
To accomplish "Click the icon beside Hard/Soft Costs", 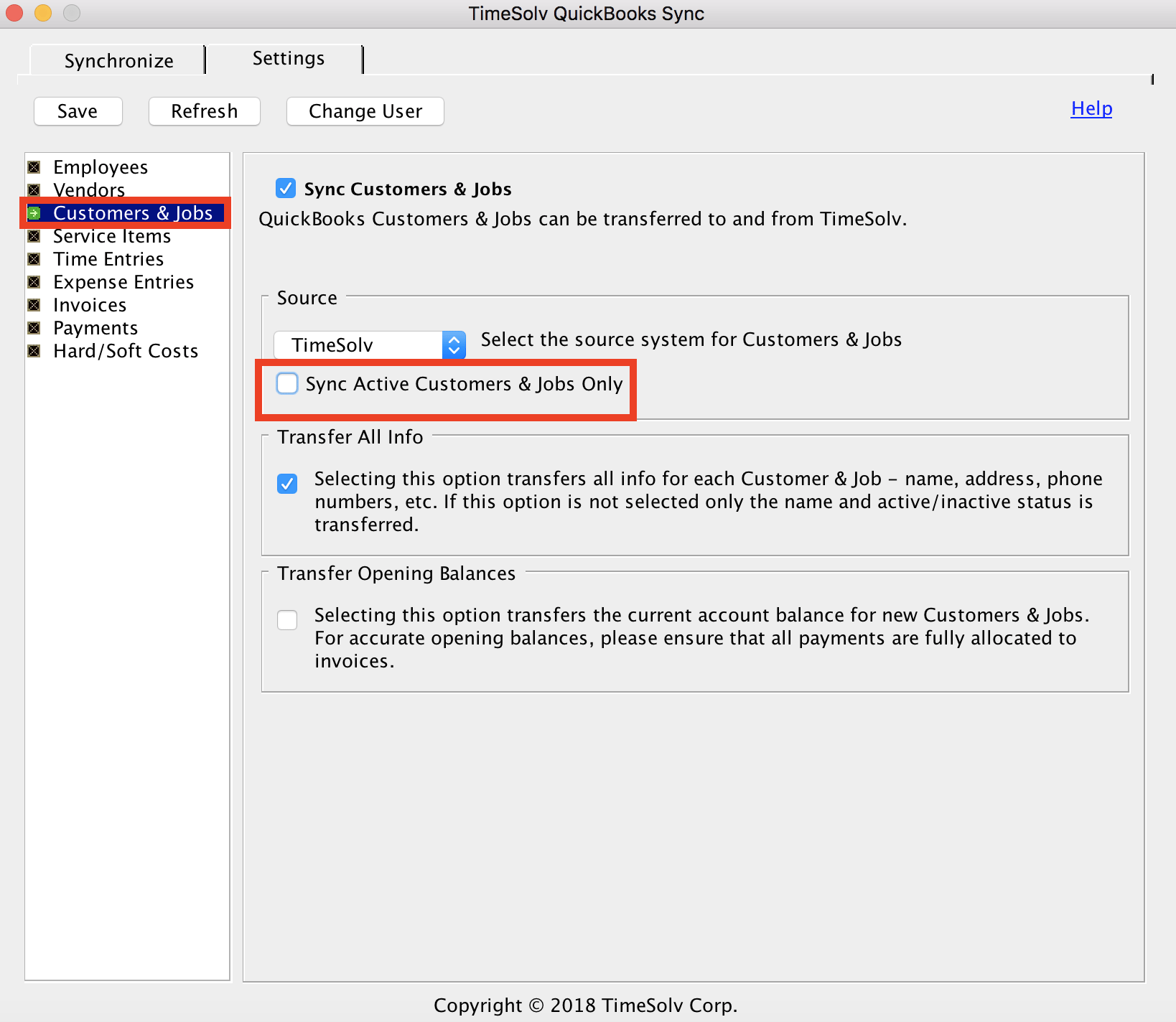I will tap(34, 351).
